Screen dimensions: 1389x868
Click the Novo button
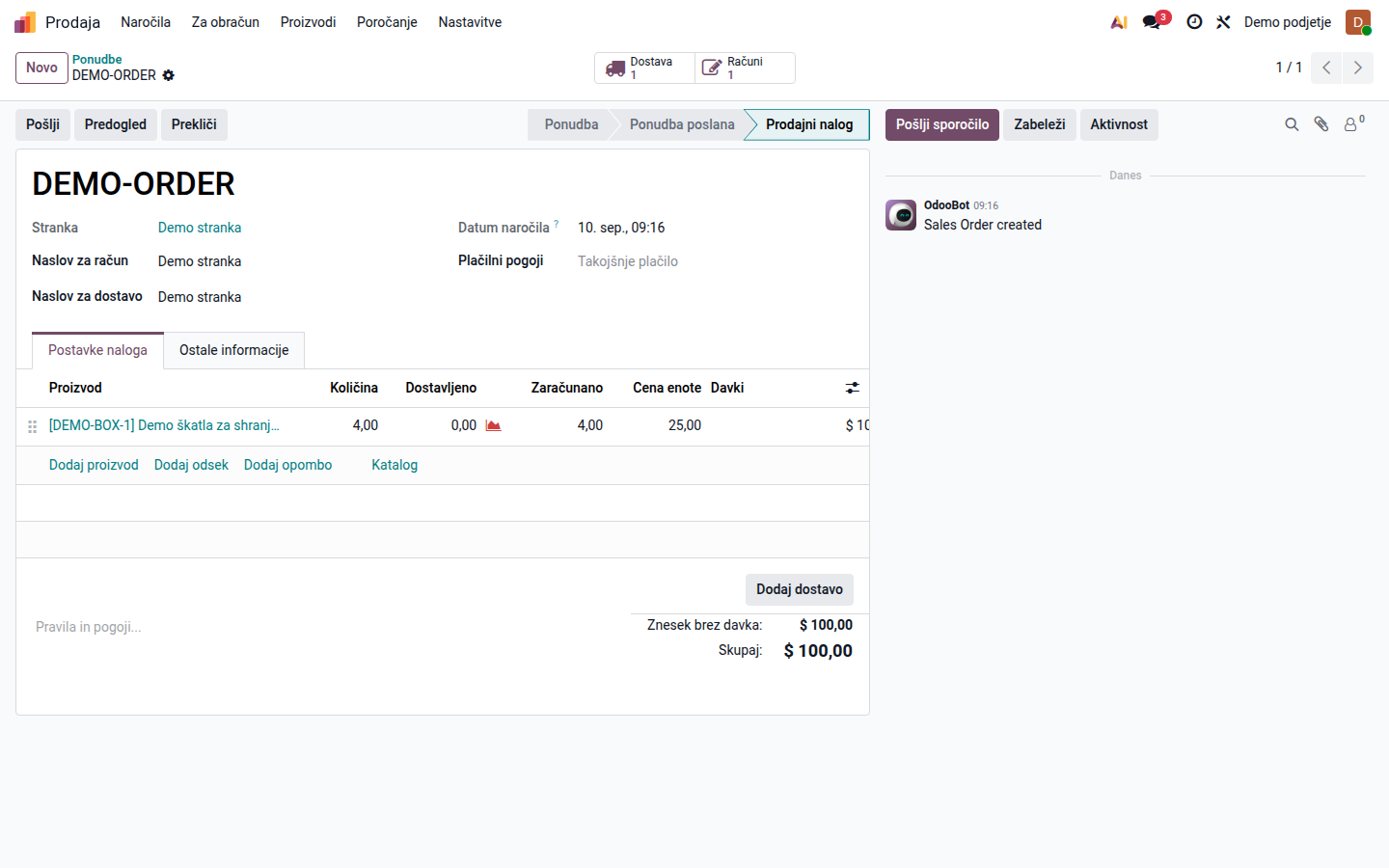pyautogui.click(x=41, y=68)
